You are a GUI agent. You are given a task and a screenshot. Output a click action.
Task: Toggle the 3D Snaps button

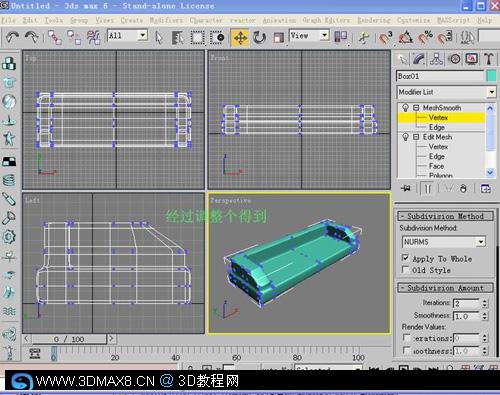pos(386,37)
